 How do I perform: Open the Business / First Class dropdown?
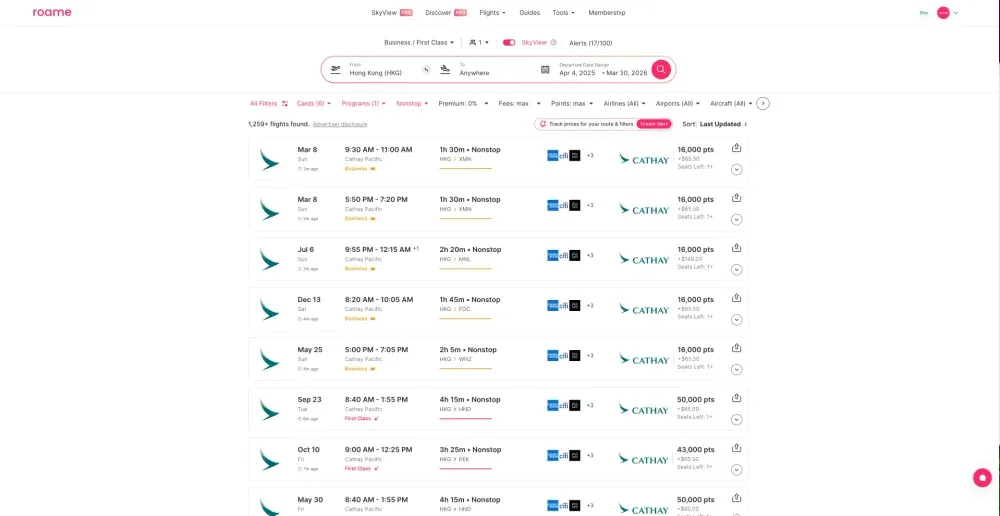tap(420, 43)
